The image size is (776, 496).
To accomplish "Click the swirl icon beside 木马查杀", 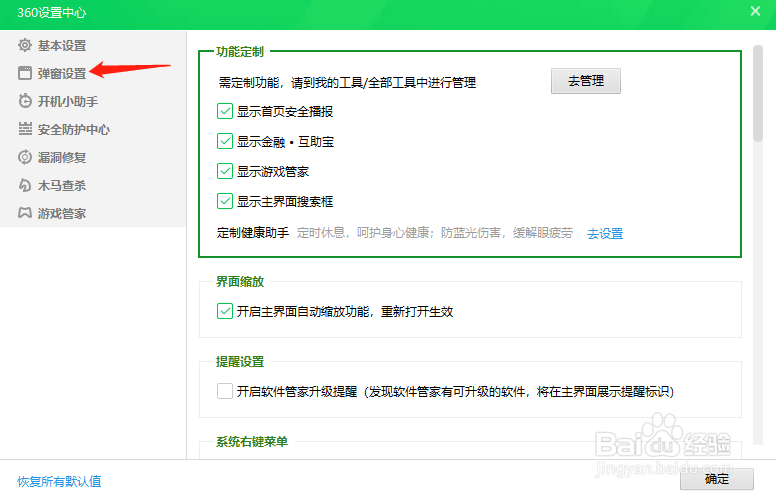I will point(25,185).
